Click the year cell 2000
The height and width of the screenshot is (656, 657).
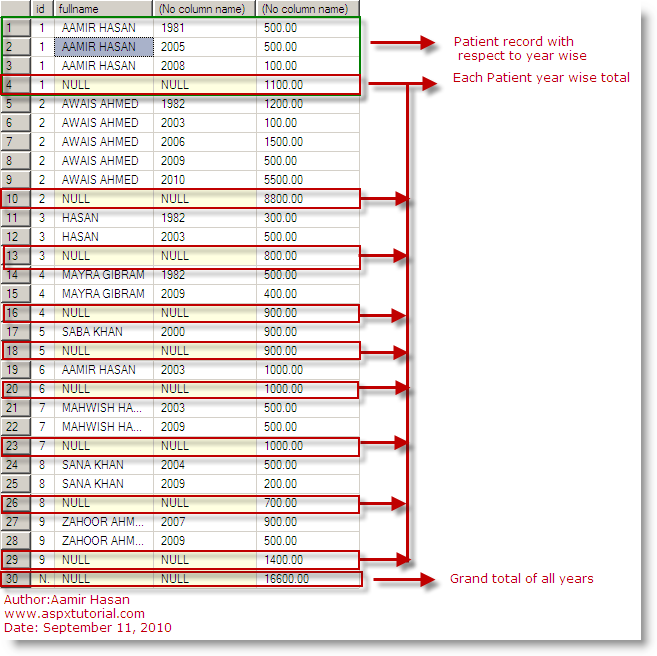[205, 332]
